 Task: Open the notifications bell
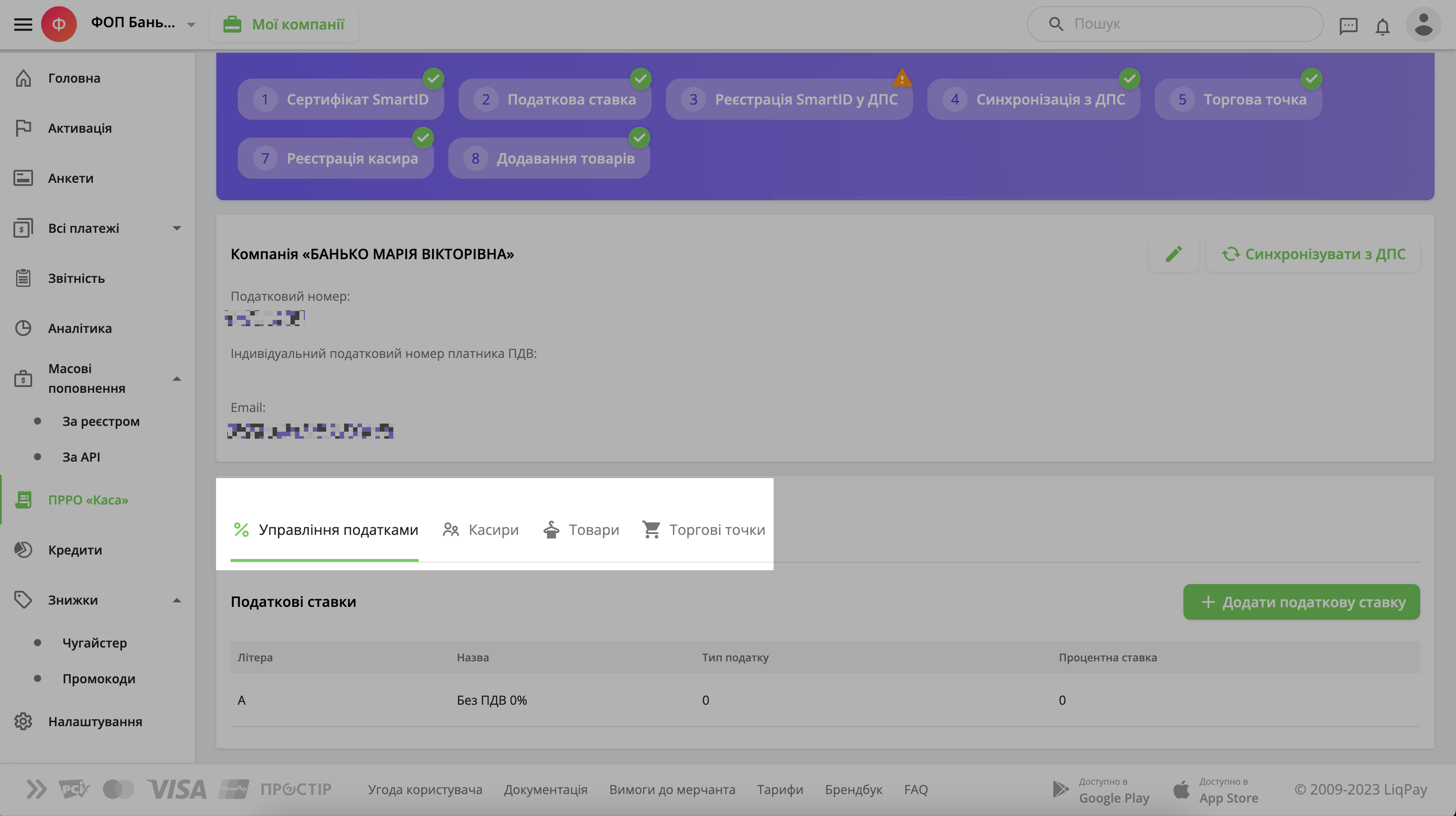click(1383, 26)
